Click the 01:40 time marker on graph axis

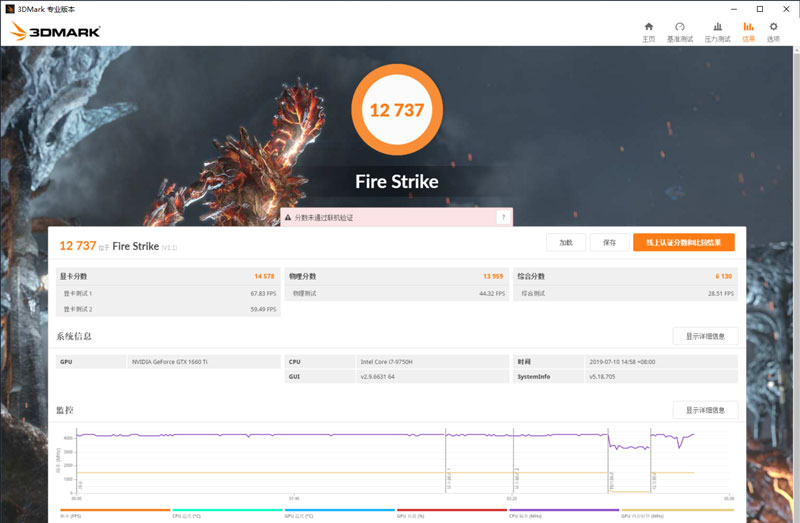click(294, 499)
